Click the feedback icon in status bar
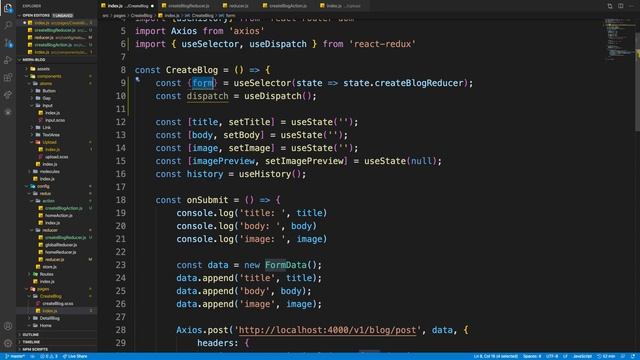 [x=623, y=356]
